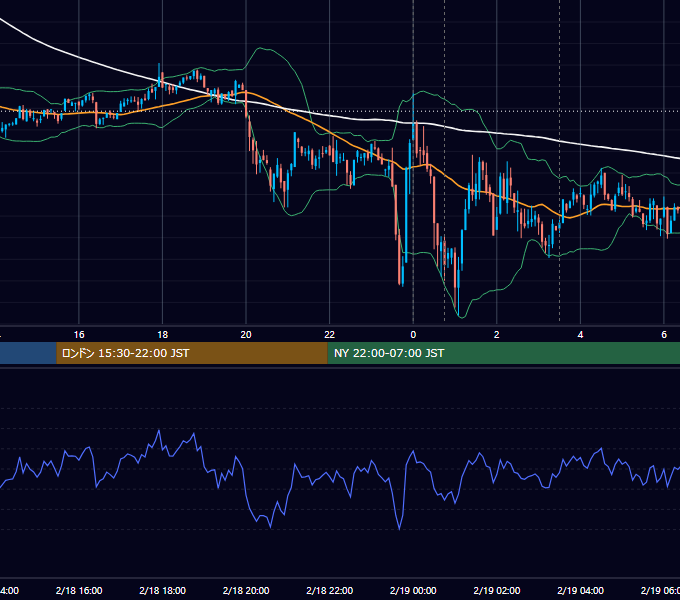The image size is (680, 600).
Task: Click the 2/19 00:00 date label
Action: (x=413, y=590)
